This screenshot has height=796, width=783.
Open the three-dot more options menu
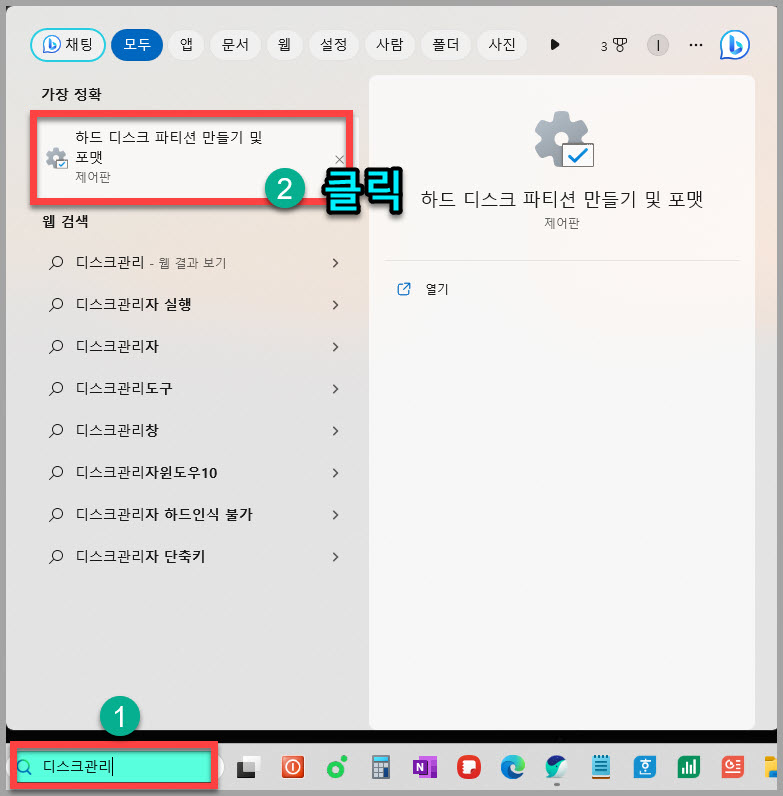(x=696, y=45)
